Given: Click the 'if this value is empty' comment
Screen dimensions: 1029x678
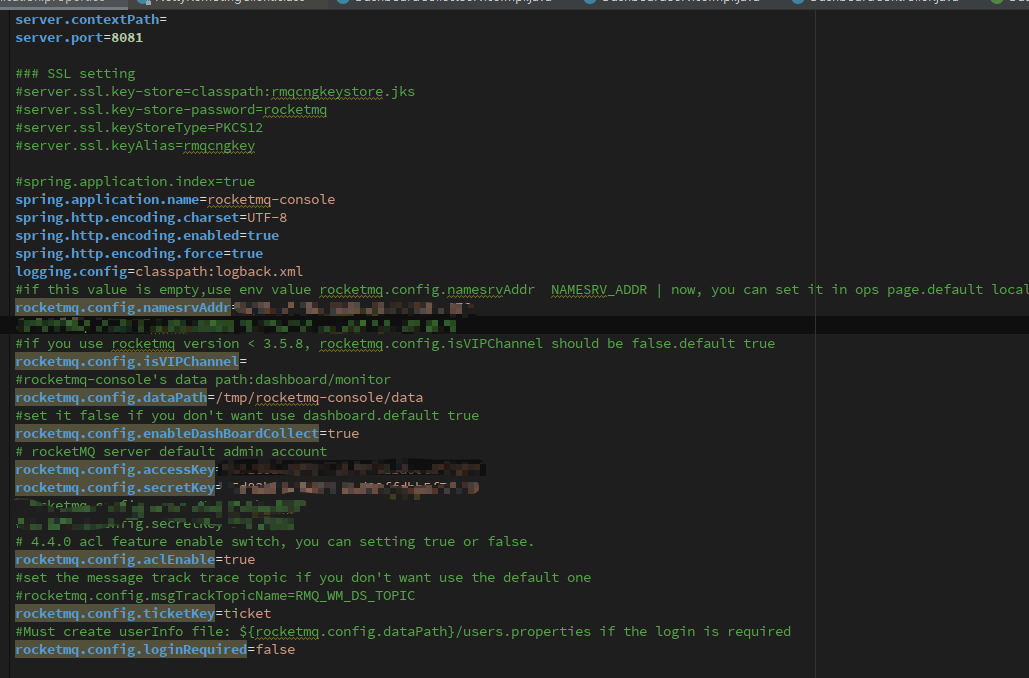Looking at the screenshot, I should 522,289.
